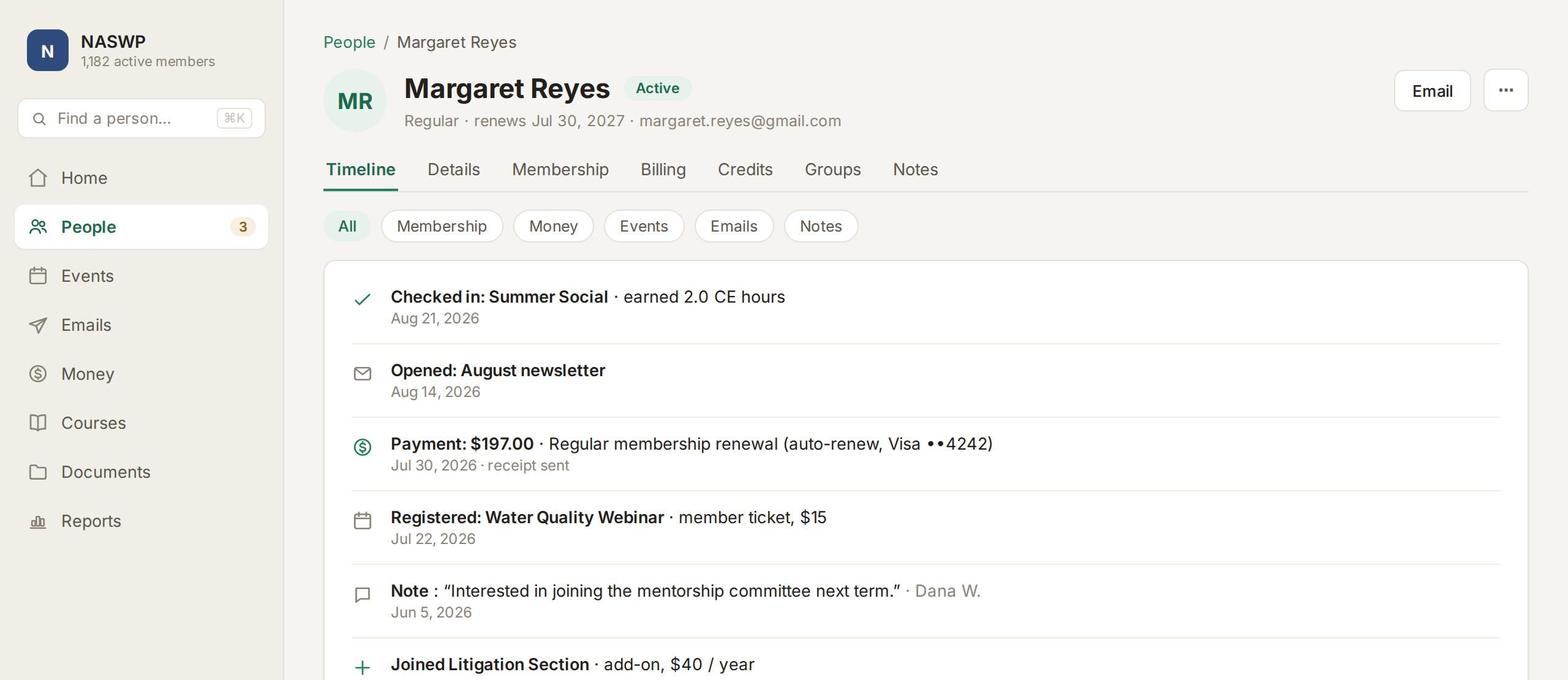Click the Events calendar sidebar icon

(38, 276)
